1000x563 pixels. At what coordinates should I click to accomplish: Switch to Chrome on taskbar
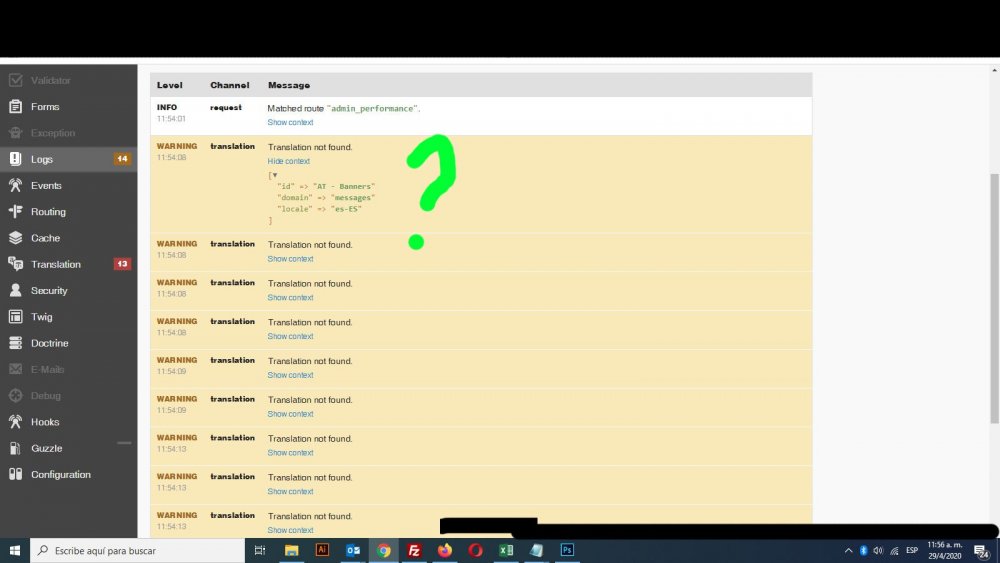tap(383, 550)
